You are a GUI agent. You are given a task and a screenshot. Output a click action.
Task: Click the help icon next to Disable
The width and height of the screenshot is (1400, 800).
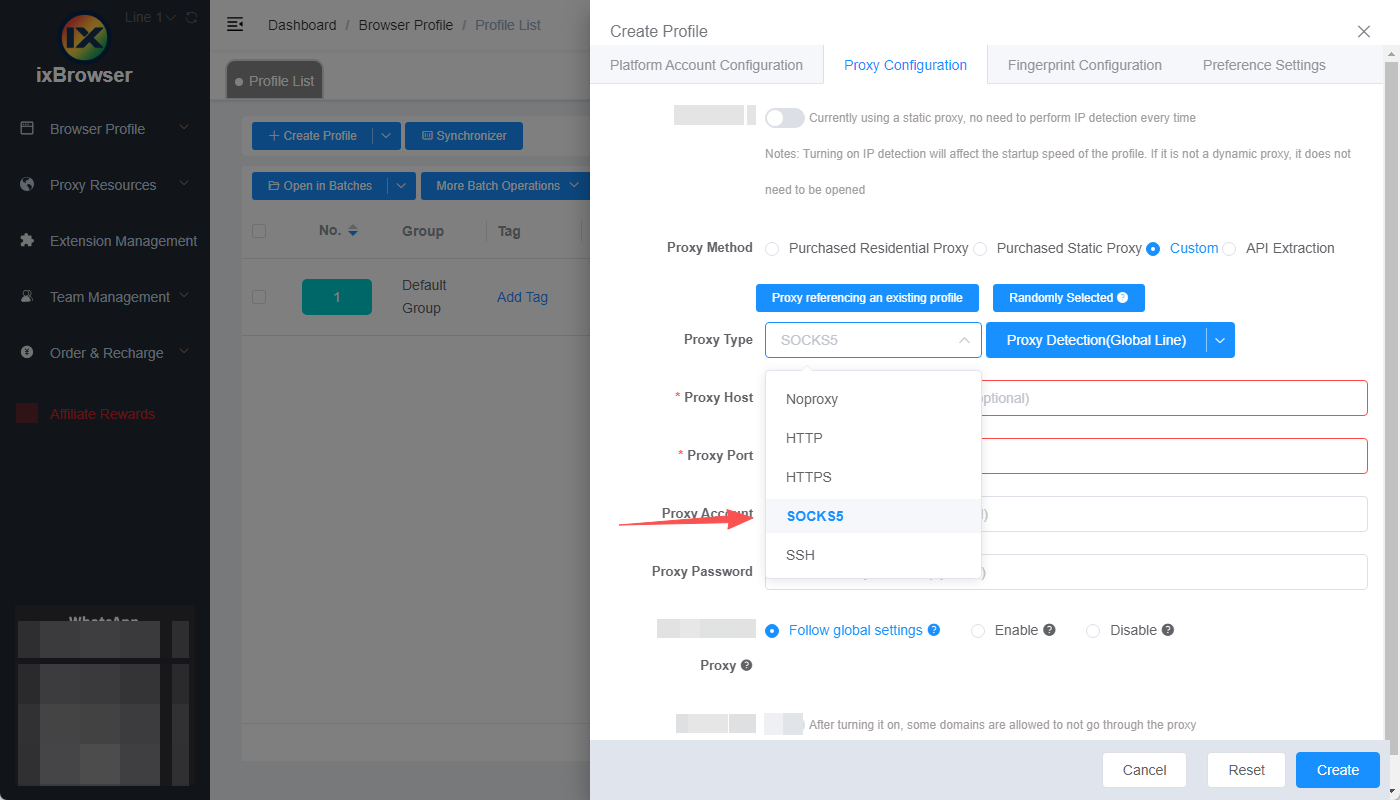[1167, 630]
